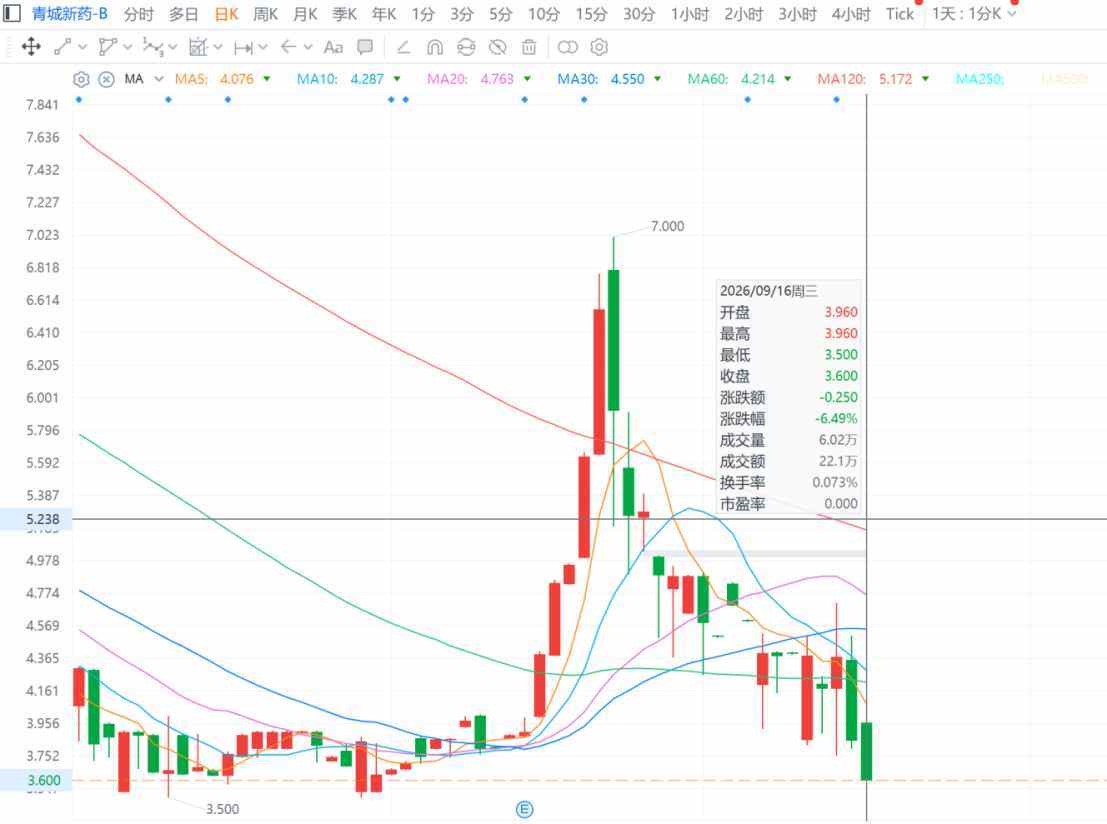
Task: Switch to the 季K tab
Action: click(345, 14)
